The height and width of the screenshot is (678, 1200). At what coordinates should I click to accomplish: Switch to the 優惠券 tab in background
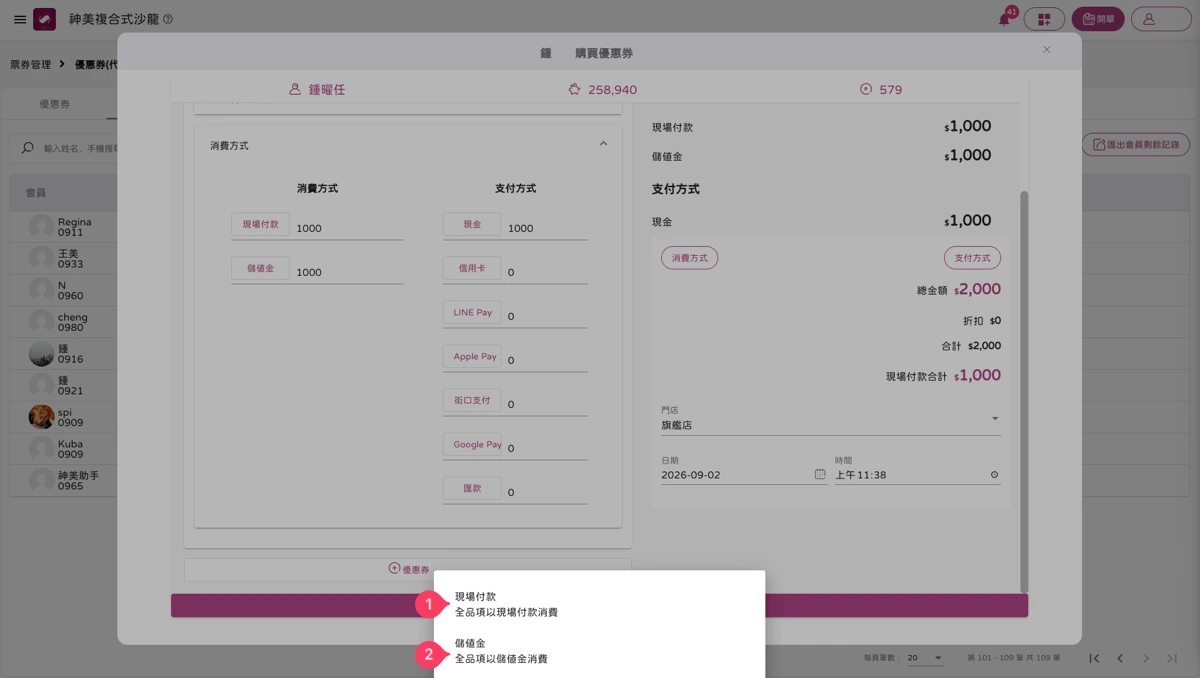coord(55,104)
